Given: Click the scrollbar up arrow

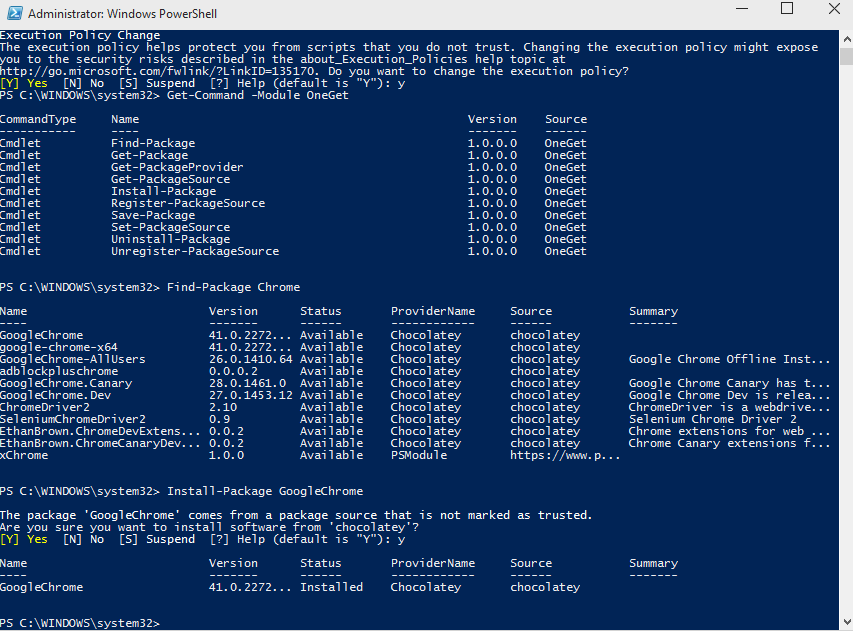Looking at the screenshot, I should (846, 39).
